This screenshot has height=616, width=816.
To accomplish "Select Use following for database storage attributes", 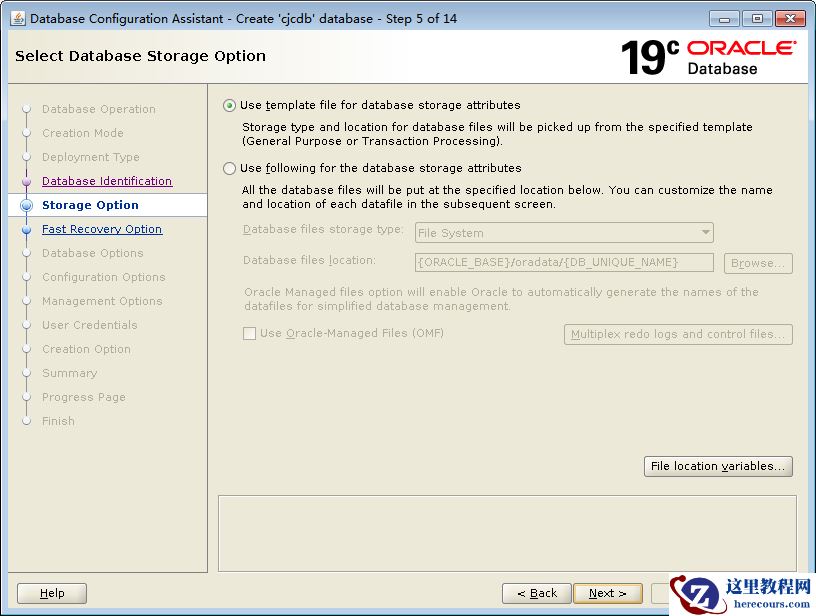I will coord(229,169).
